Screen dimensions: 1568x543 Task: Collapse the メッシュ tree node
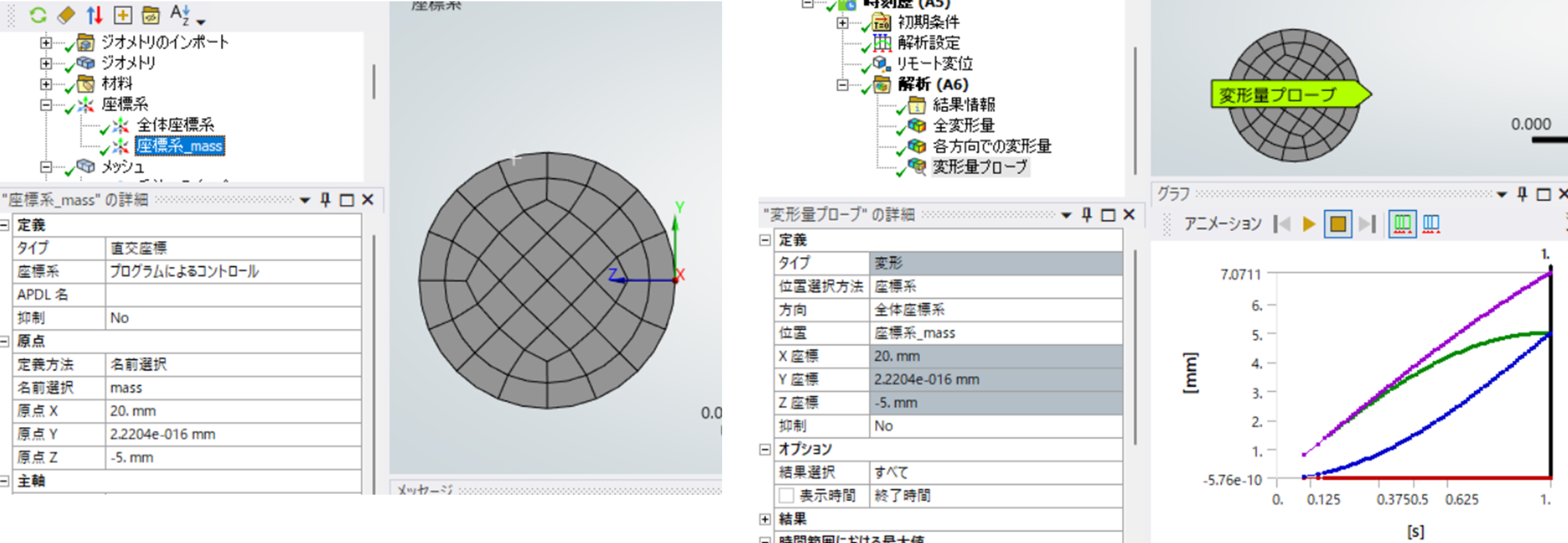click(46, 167)
